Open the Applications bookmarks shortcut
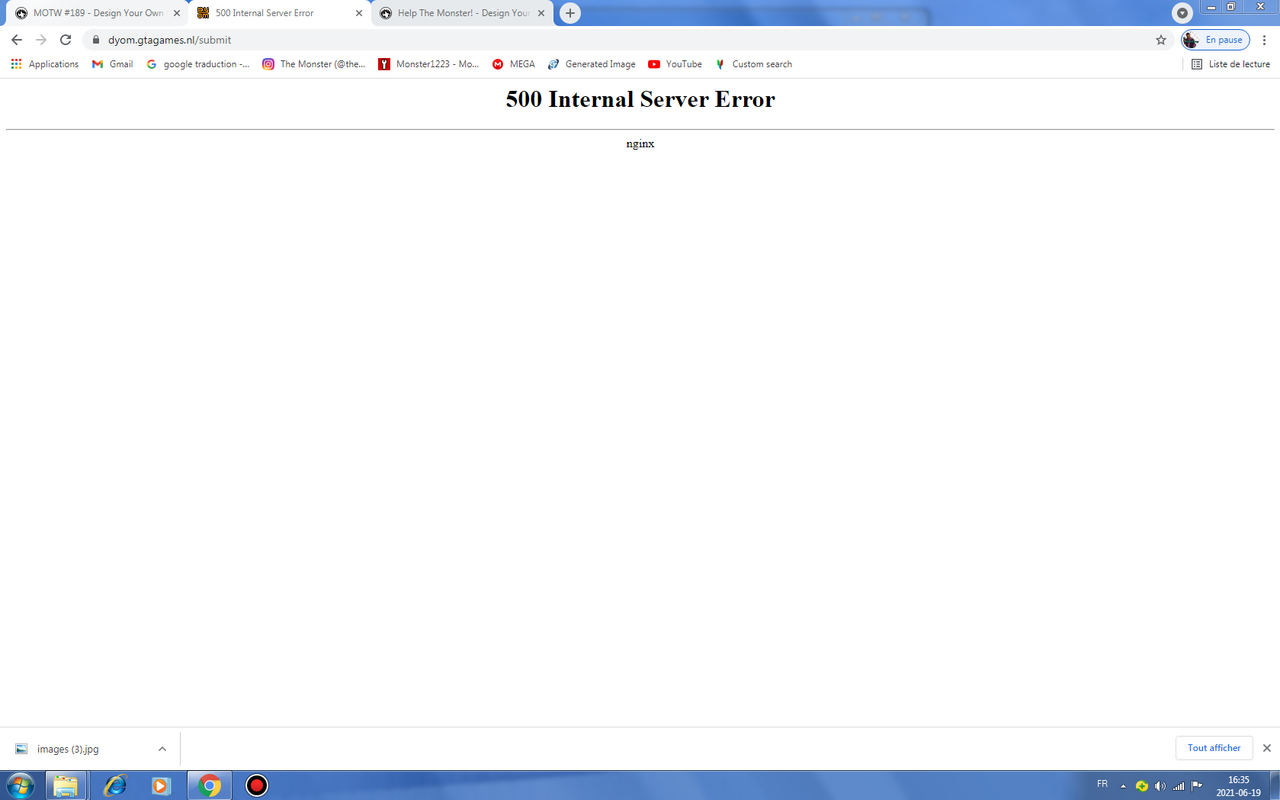 pos(45,64)
